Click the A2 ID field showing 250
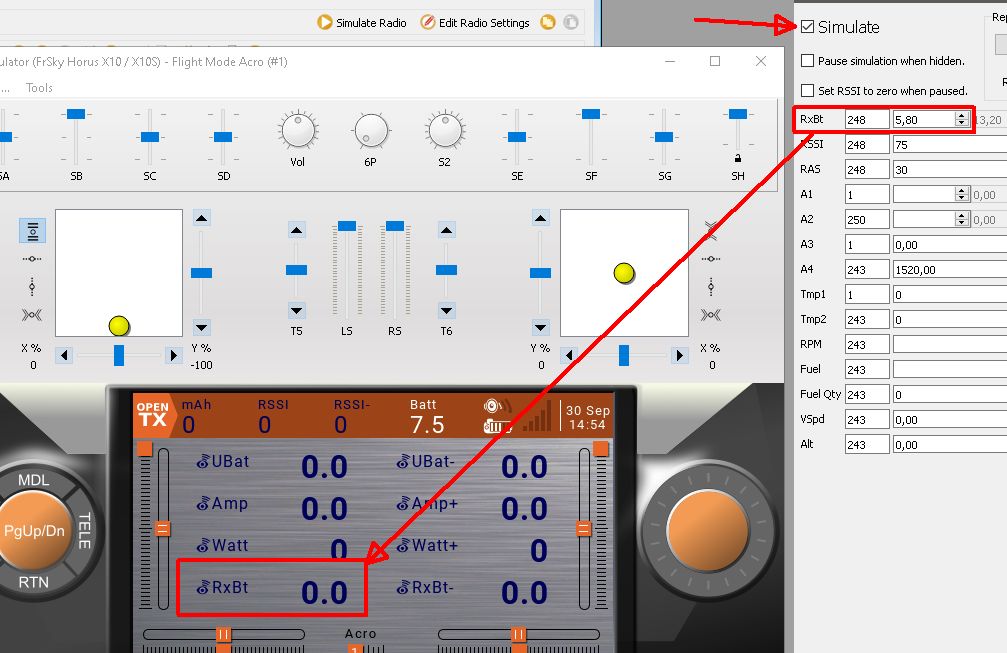Image resolution: width=1007 pixels, height=653 pixels. click(x=867, y=220)
